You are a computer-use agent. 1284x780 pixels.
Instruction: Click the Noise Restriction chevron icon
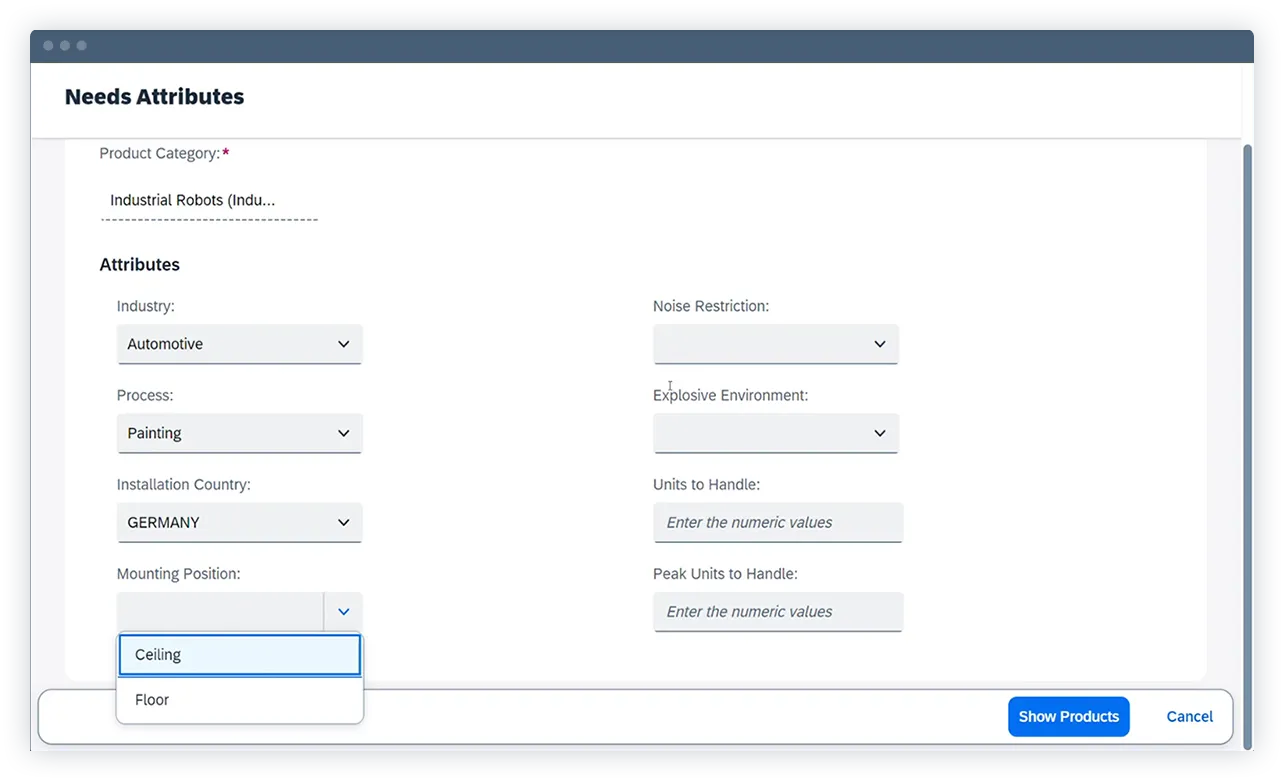click(880, 344)
